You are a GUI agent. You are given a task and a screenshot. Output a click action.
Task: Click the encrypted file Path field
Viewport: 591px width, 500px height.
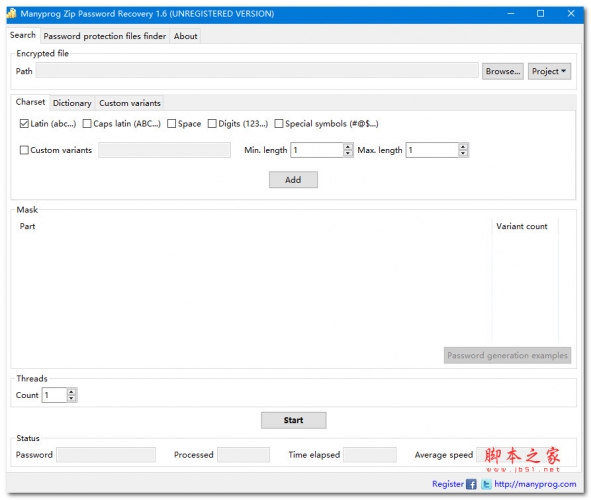(257, 70)
